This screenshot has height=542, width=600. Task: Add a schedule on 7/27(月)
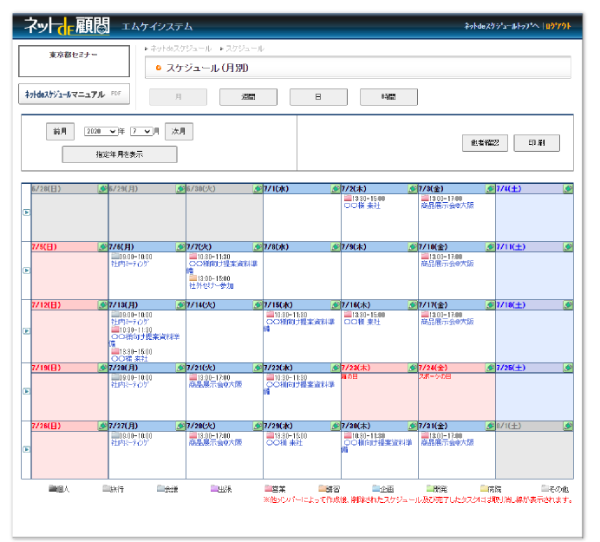[x=180, y=426]
